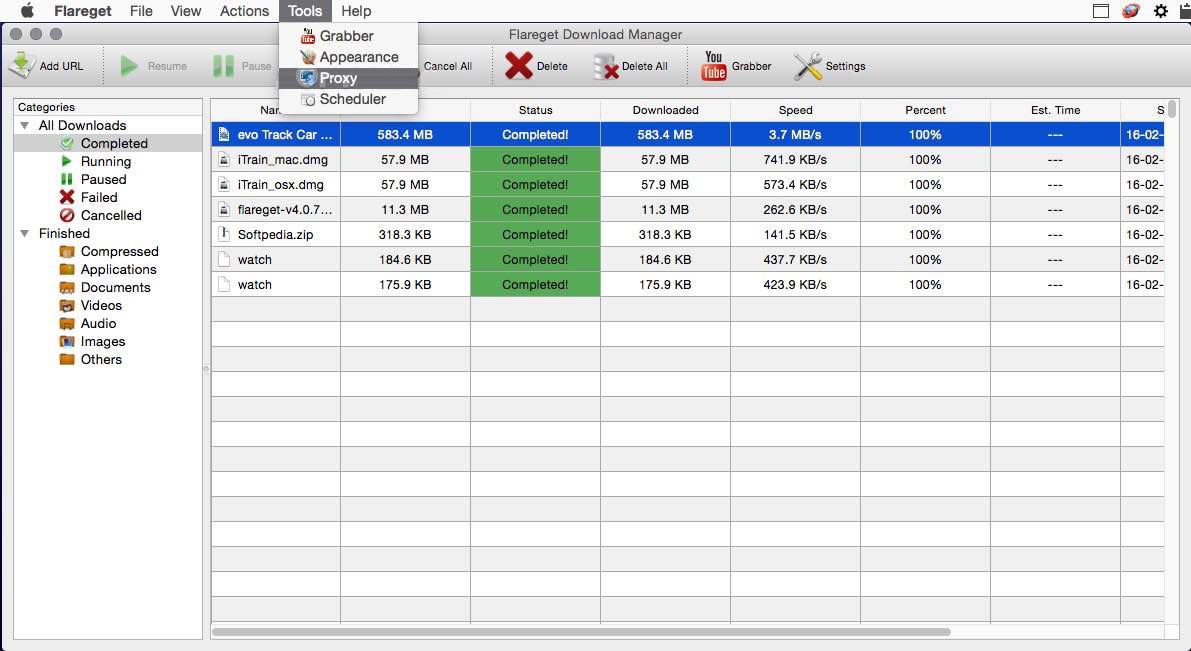The height and width of the screenshot is (651, 1191).
Task: Click the play icon beside Running
Action: [67, 161]
